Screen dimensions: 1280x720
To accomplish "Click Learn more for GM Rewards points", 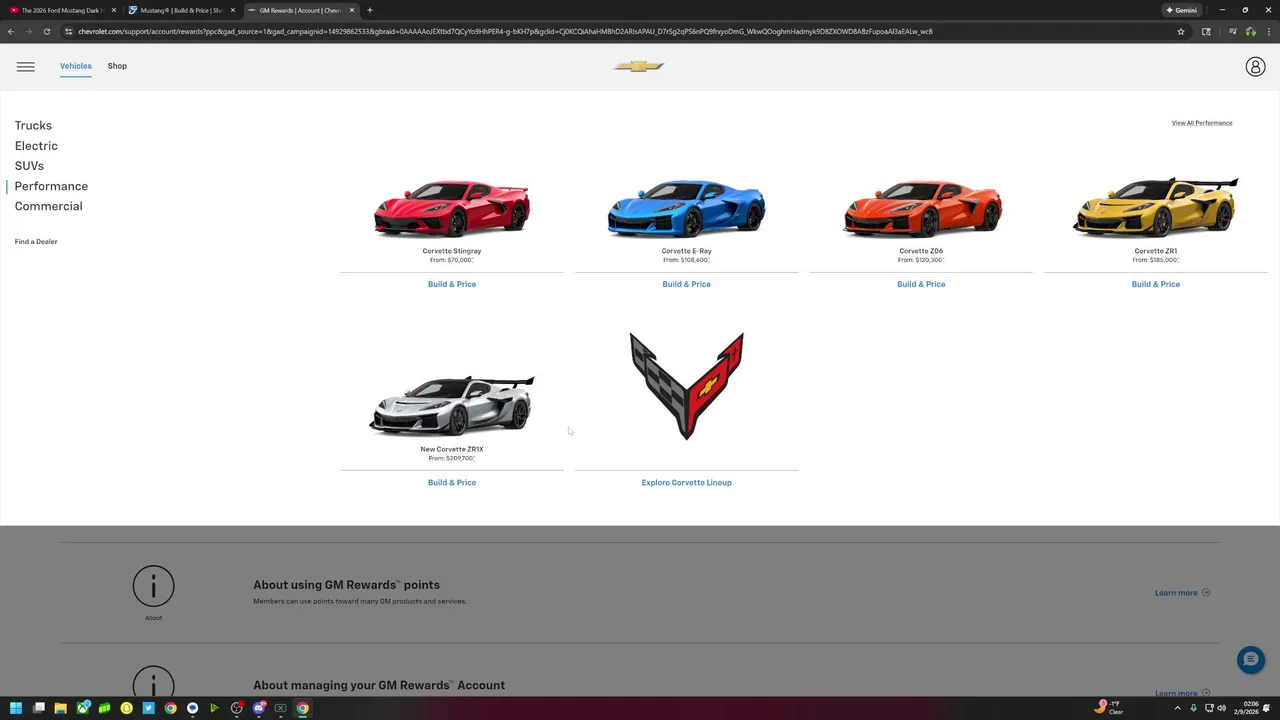I will (x=1182, y=593).
